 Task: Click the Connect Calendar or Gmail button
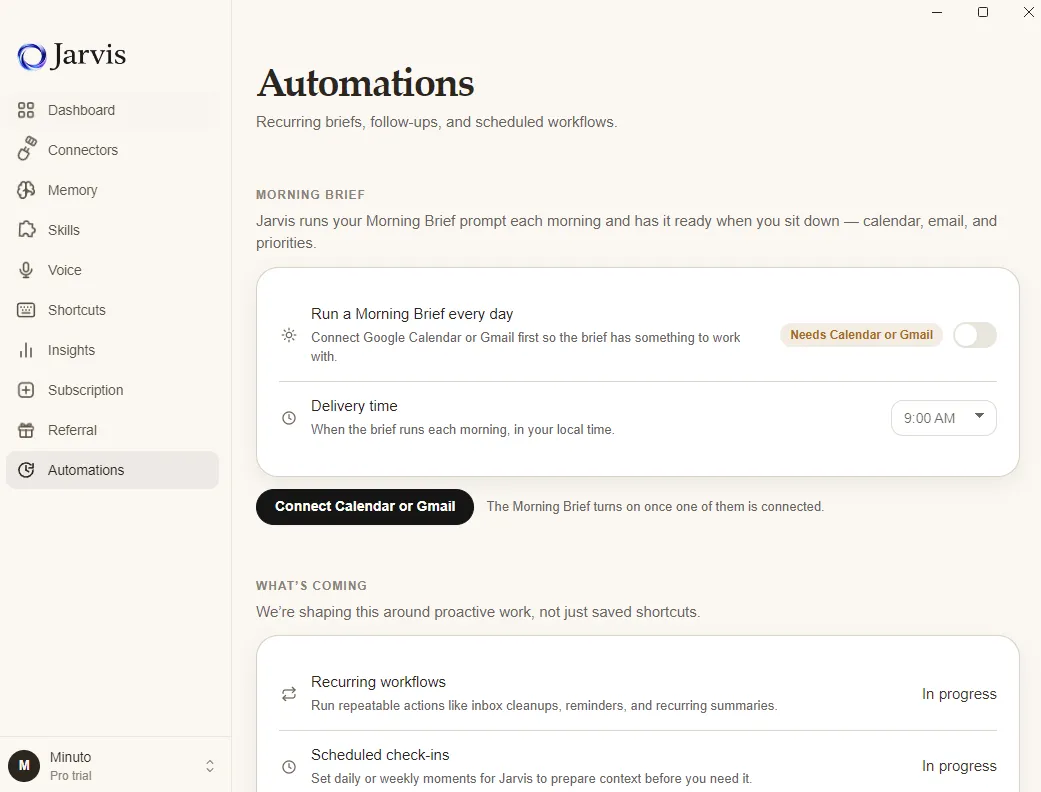point(365,507)
